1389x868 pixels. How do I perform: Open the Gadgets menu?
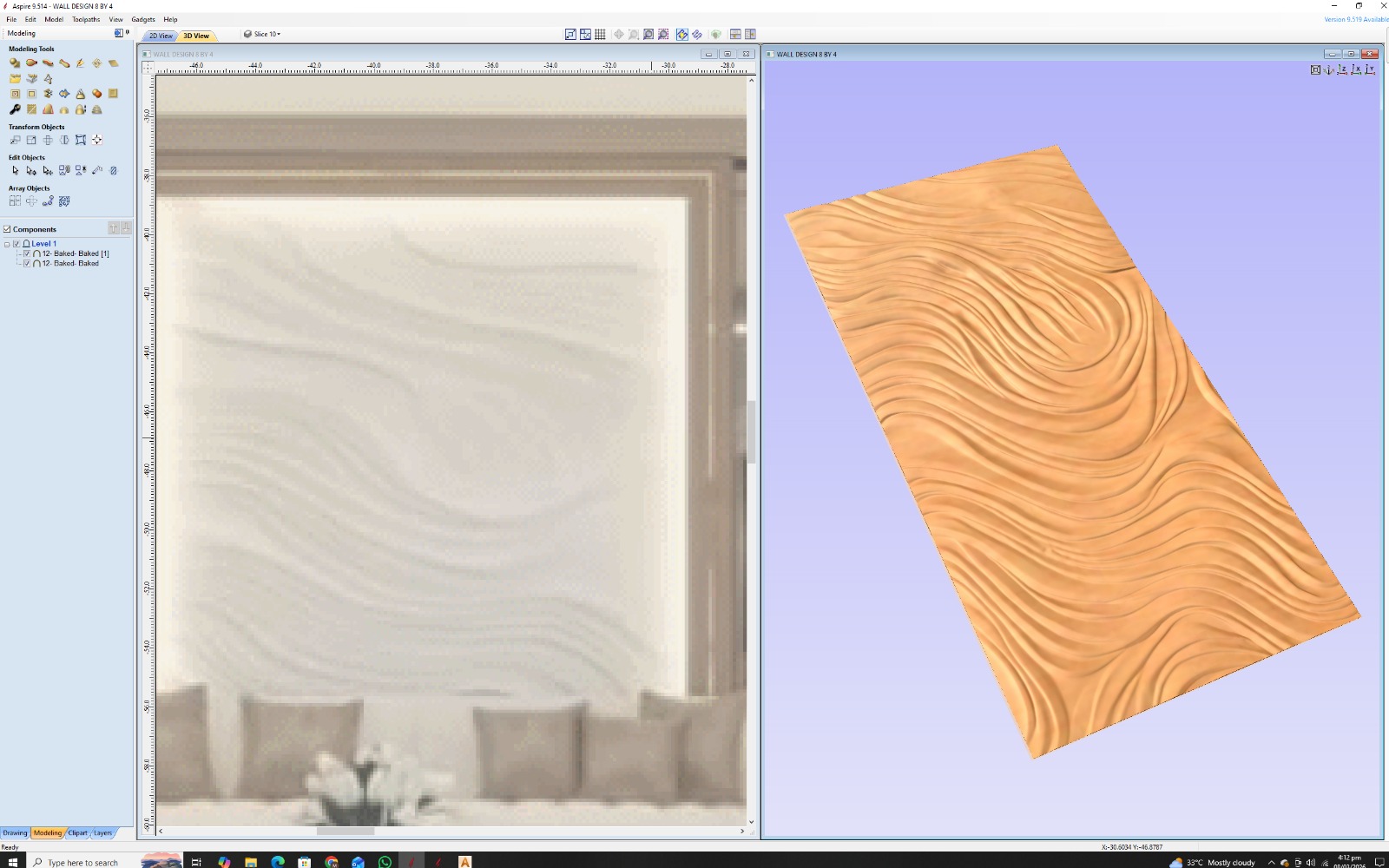[x=143, y=19]
